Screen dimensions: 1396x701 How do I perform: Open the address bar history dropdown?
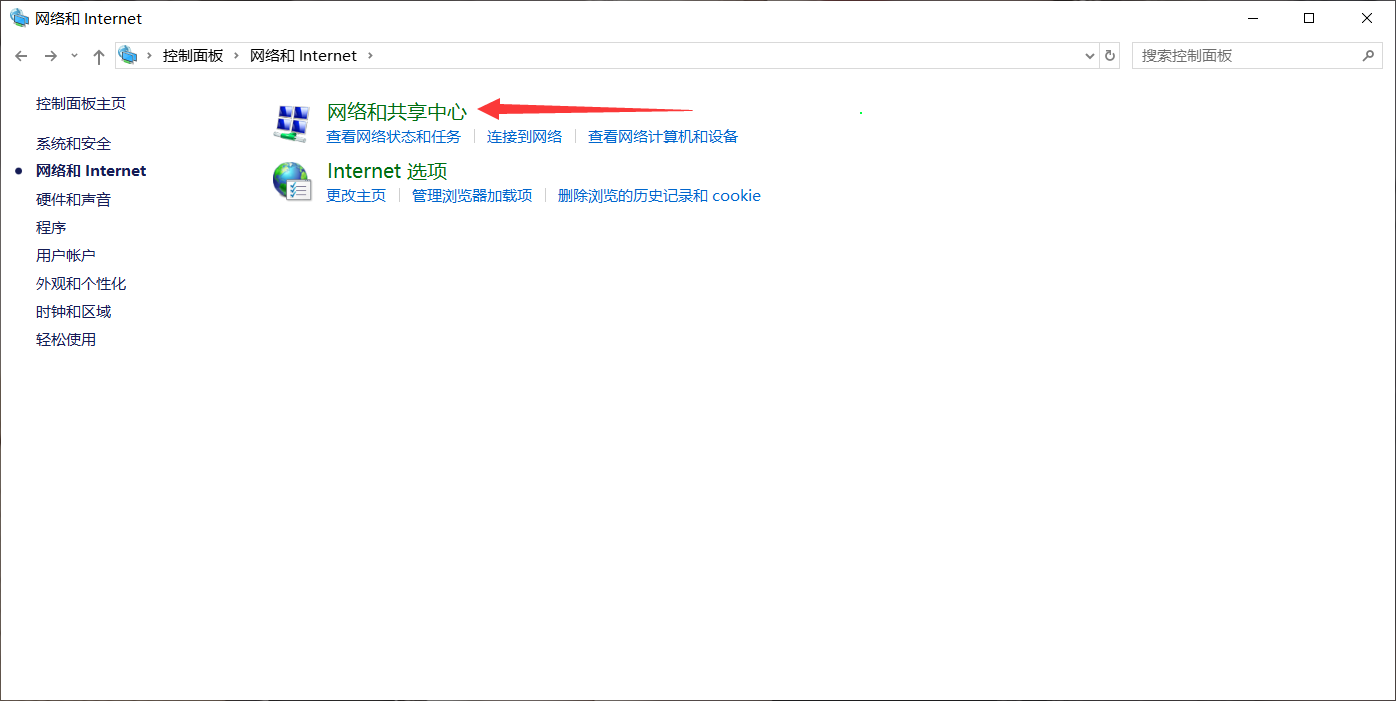(x=1089, y=56)
